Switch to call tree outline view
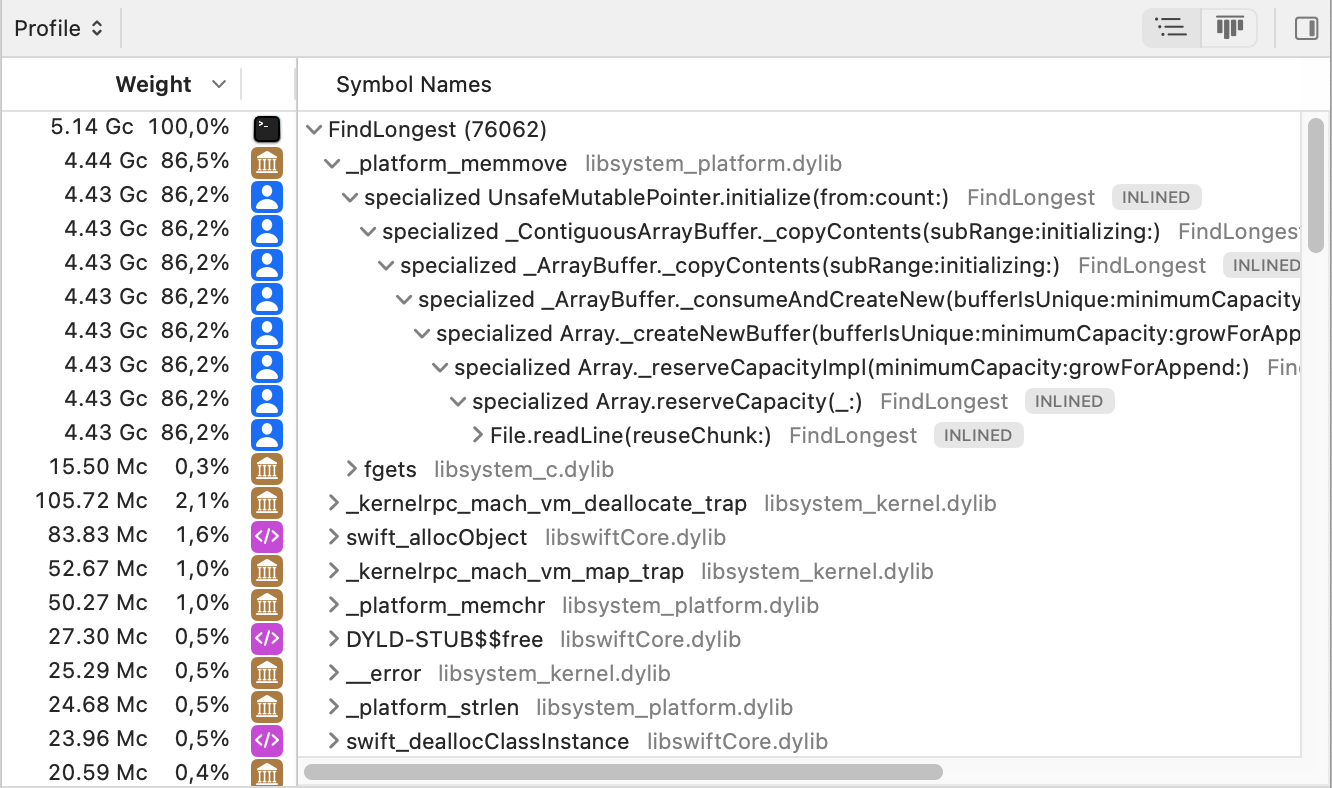Screen dimensions: 1332x788 point(1171,28)
